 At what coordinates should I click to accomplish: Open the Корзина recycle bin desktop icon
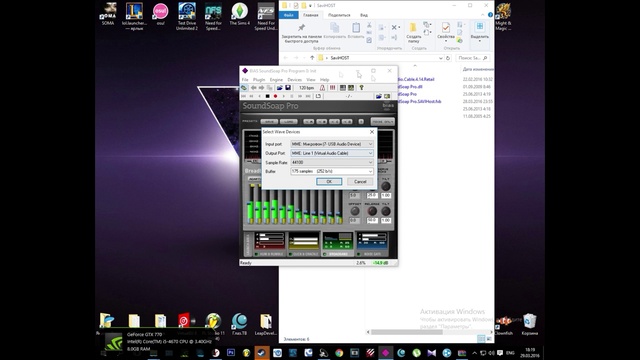(x=529, y=324)
